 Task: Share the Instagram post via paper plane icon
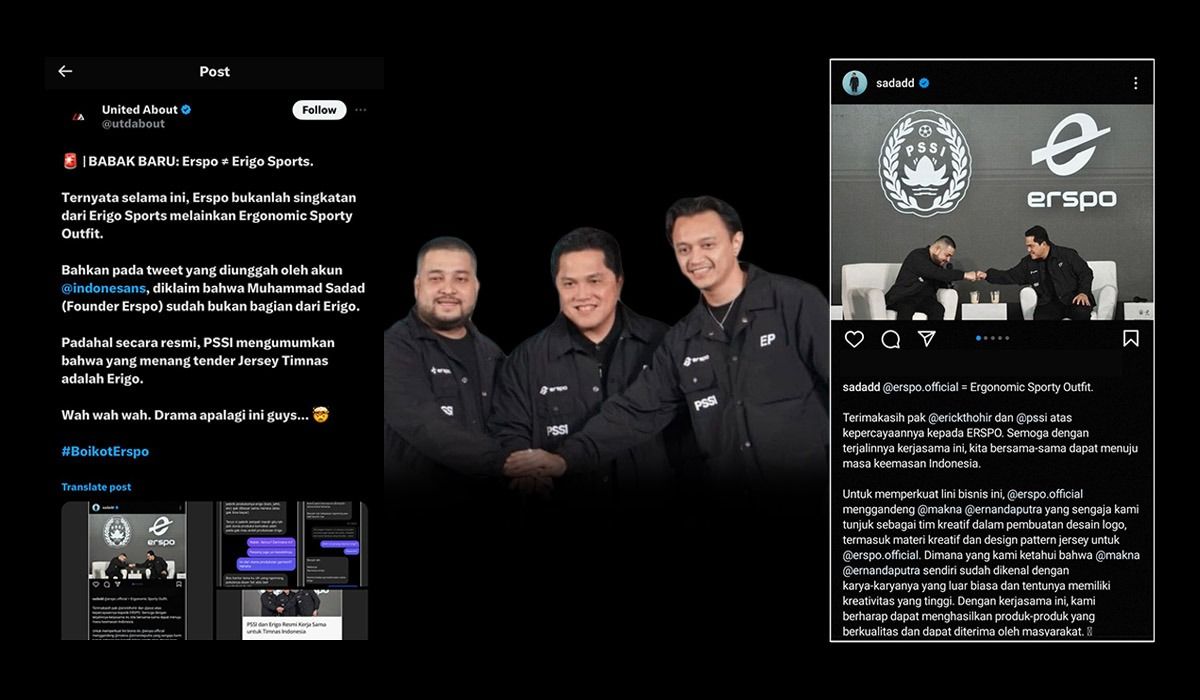pyautogui.click(x=927, y=339)
